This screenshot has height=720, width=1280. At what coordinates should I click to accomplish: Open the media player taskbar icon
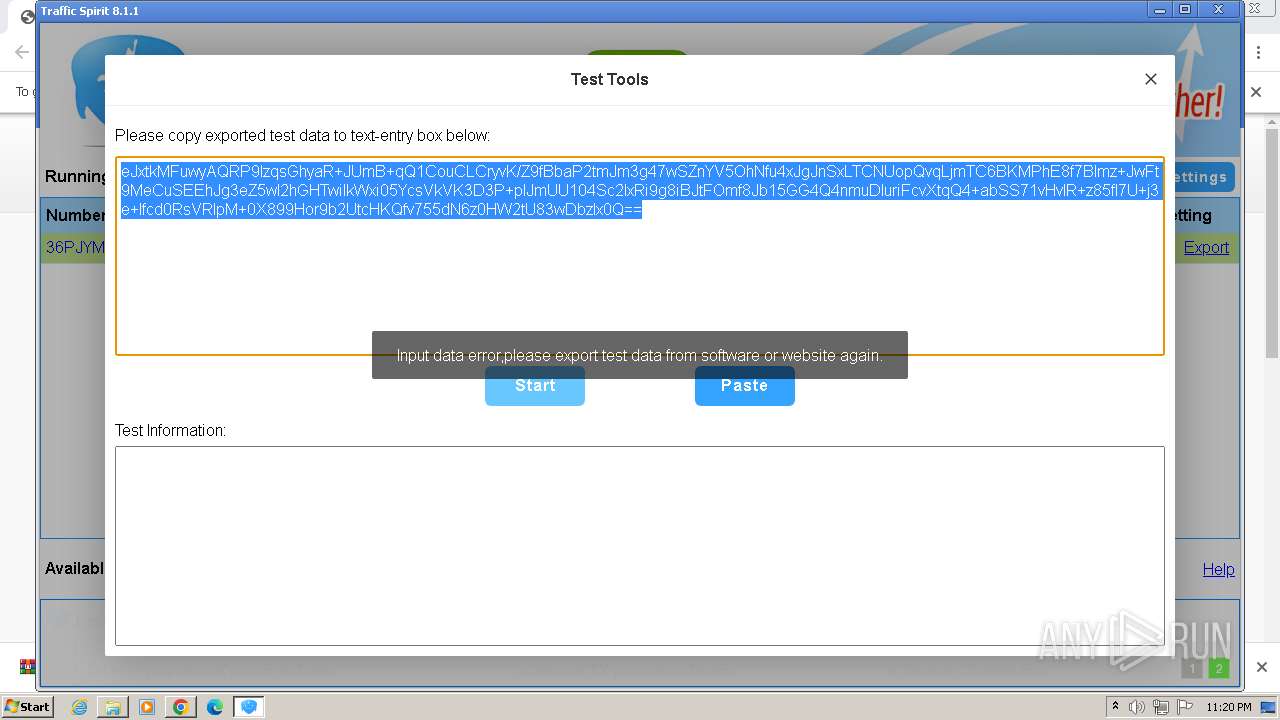point(147,707)
